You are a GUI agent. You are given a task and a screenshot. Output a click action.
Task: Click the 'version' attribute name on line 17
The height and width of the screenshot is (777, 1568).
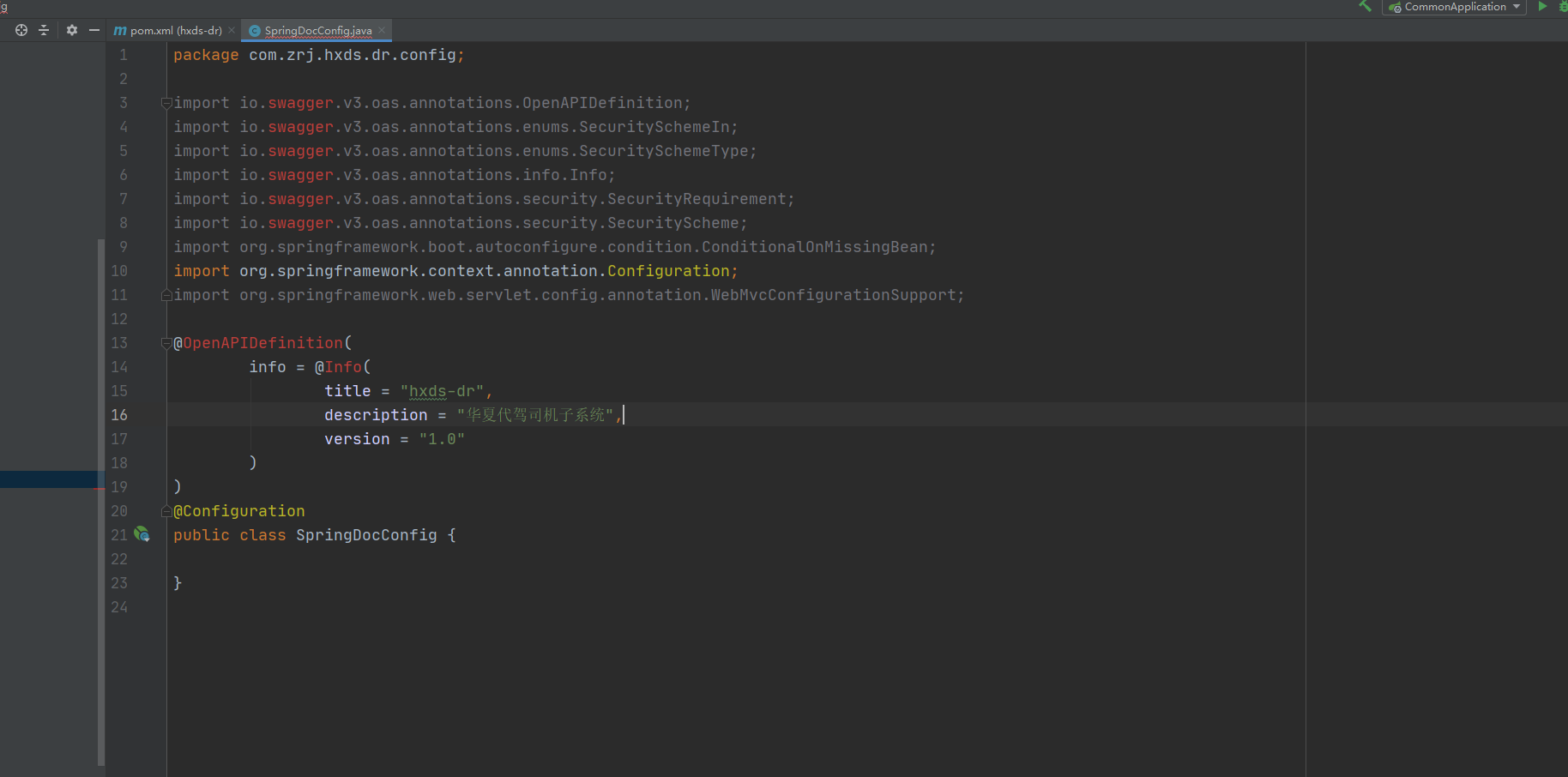[357, 439]
